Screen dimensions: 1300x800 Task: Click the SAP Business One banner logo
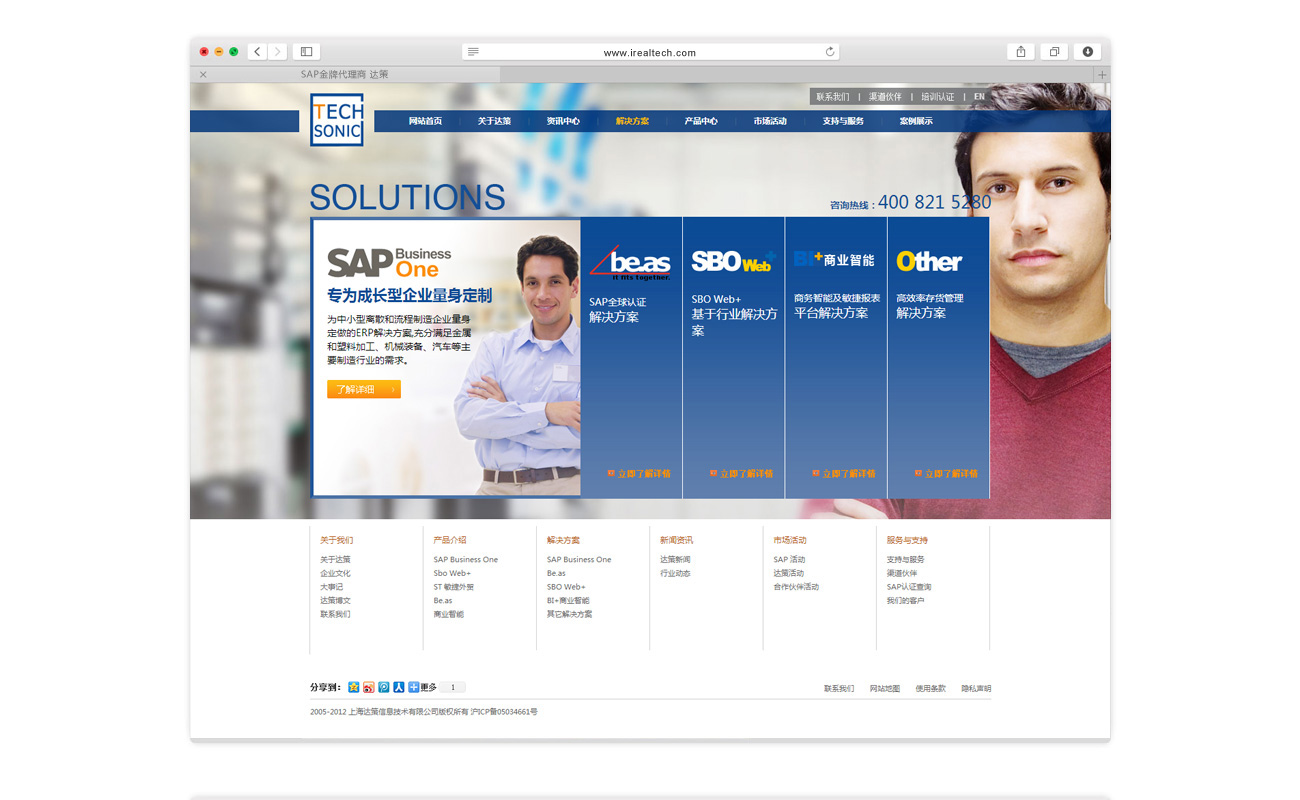tap(389, 262)
